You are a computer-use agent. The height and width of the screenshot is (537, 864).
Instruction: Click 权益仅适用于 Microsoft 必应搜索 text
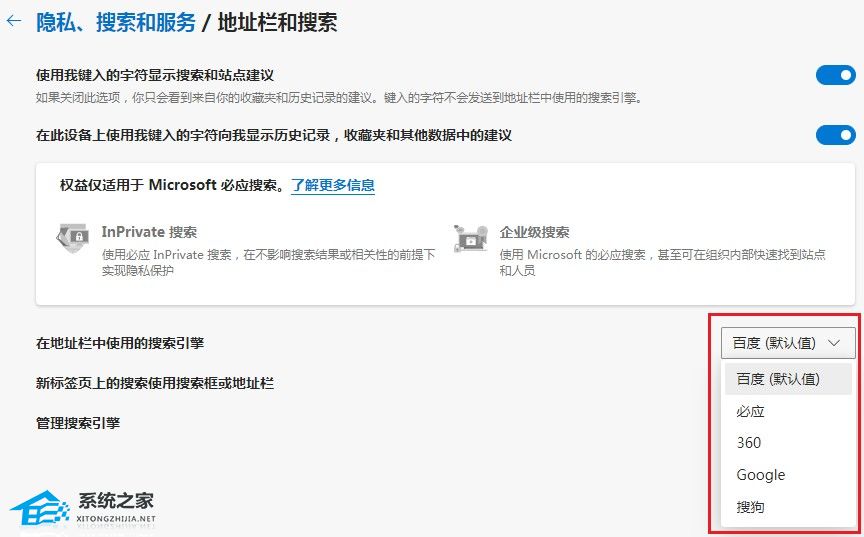point(171,185)
